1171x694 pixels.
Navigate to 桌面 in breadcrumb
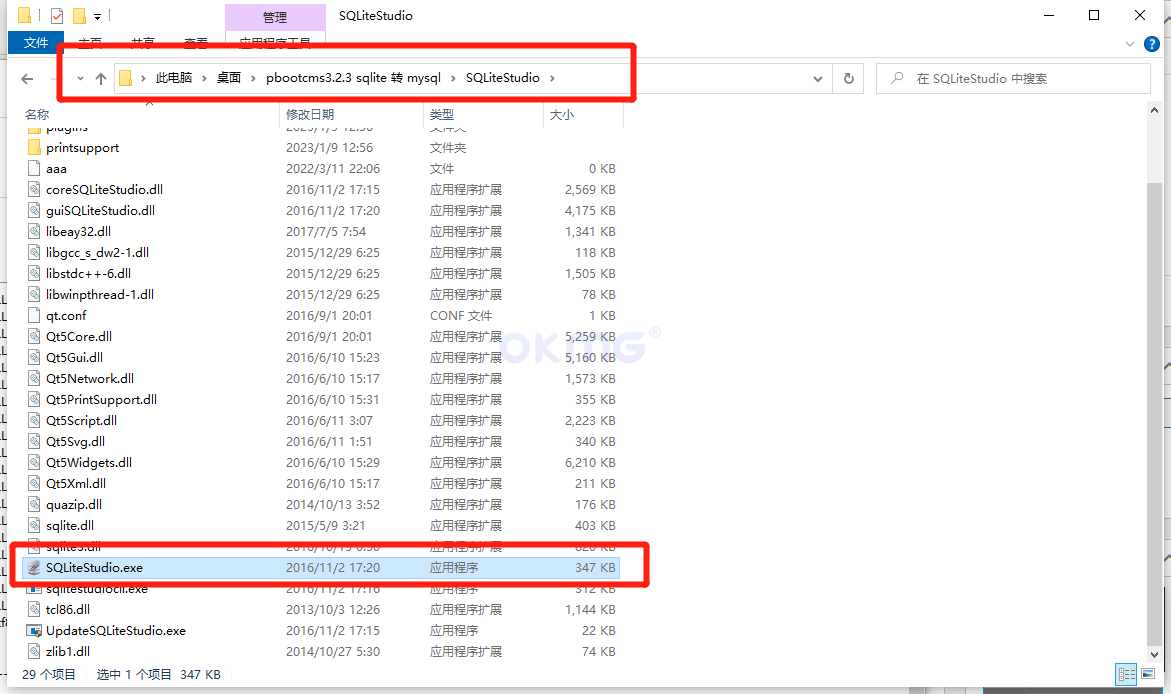click(229, 78)
